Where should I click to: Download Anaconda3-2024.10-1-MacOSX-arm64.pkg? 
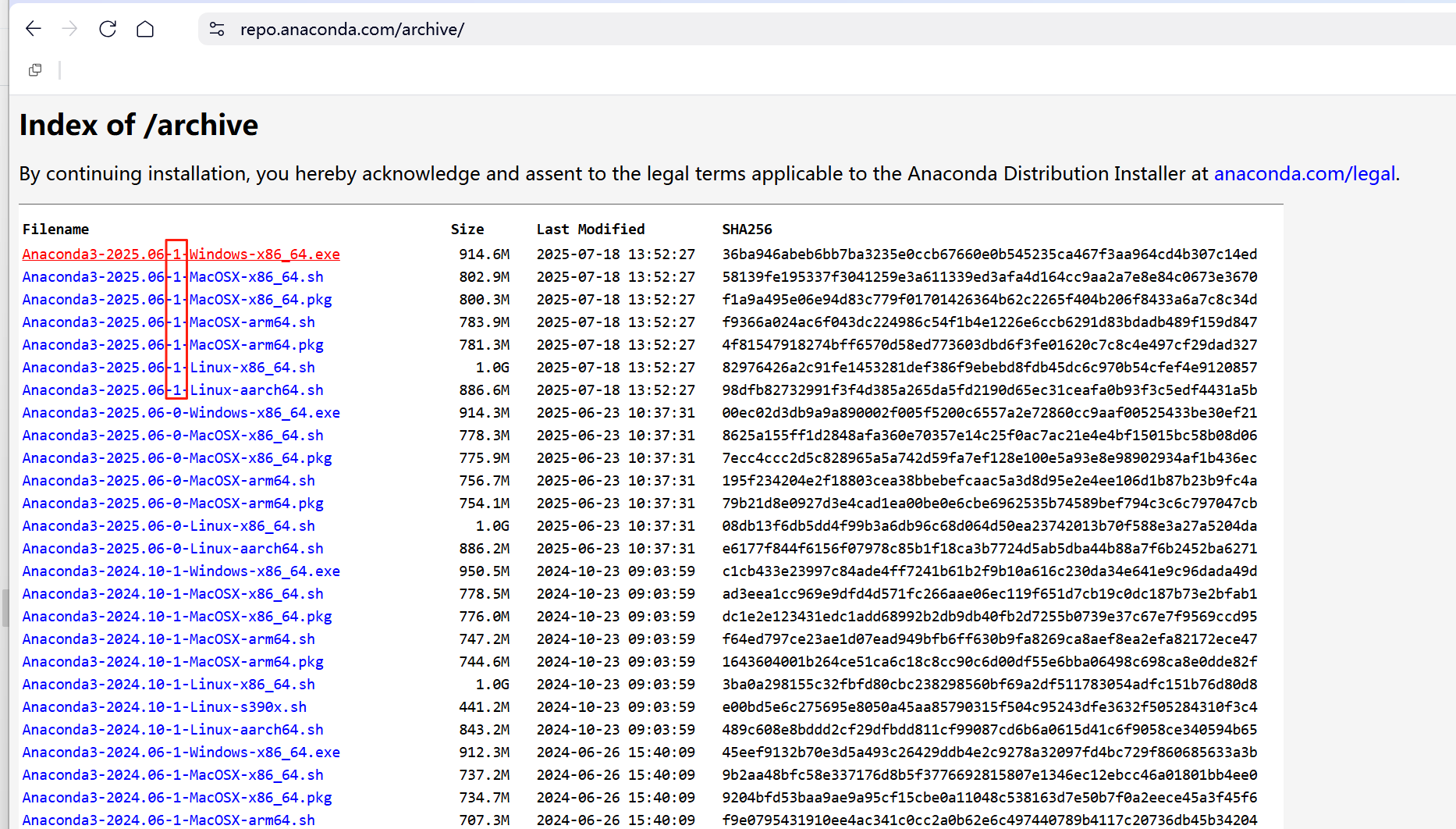[x=172, y=661]
